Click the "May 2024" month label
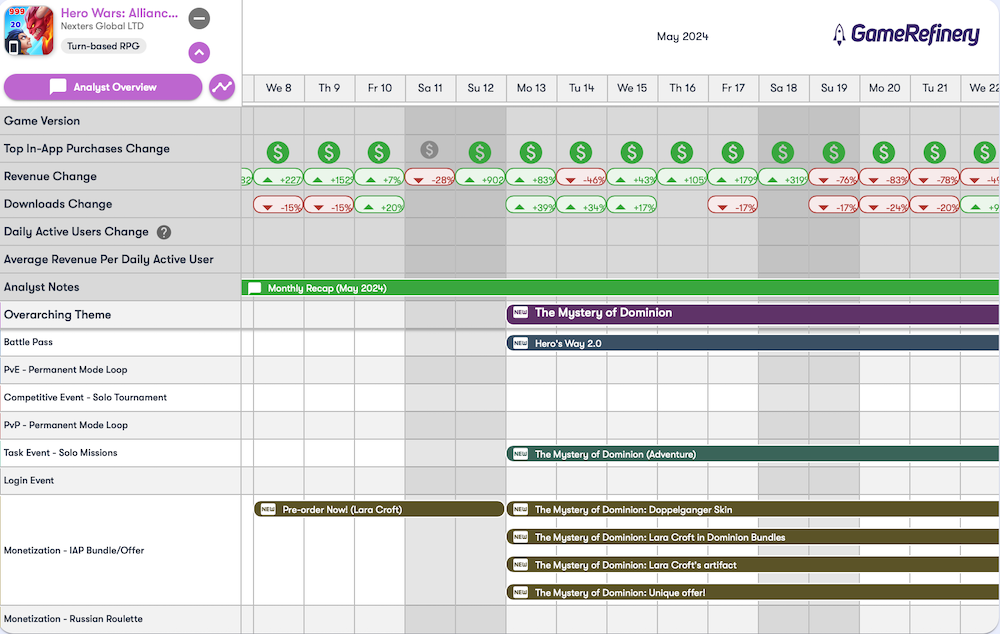1000x634 pixels. (682, 36)
